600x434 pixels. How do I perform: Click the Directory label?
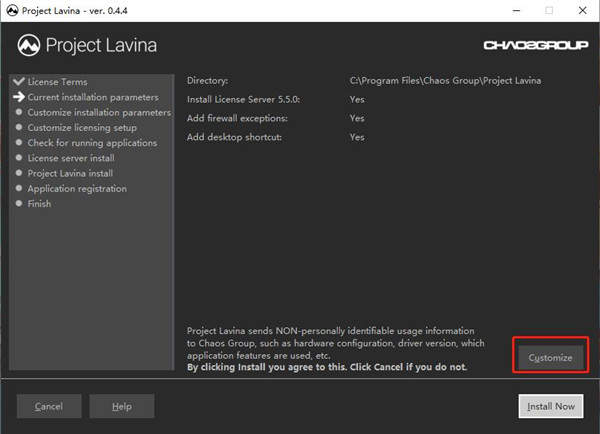coord(207,81)
